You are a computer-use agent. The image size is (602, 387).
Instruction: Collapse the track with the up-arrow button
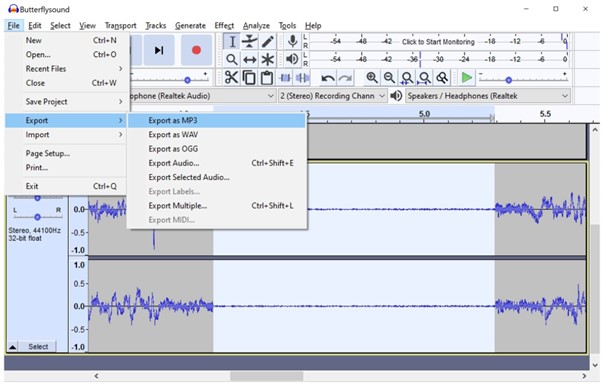click(13, 347)
